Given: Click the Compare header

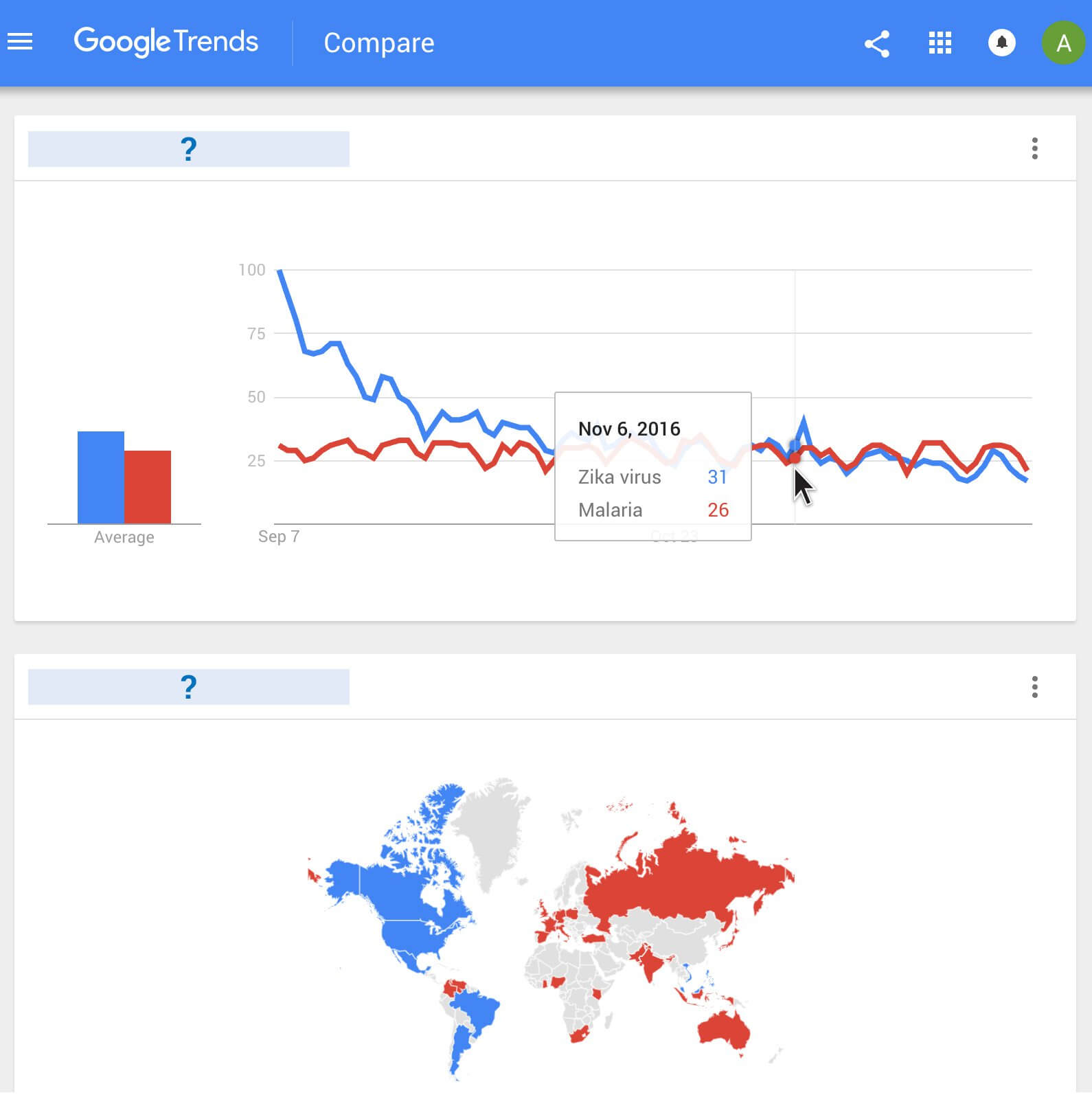Looking at the screenshot, I should tap(378, 43).
